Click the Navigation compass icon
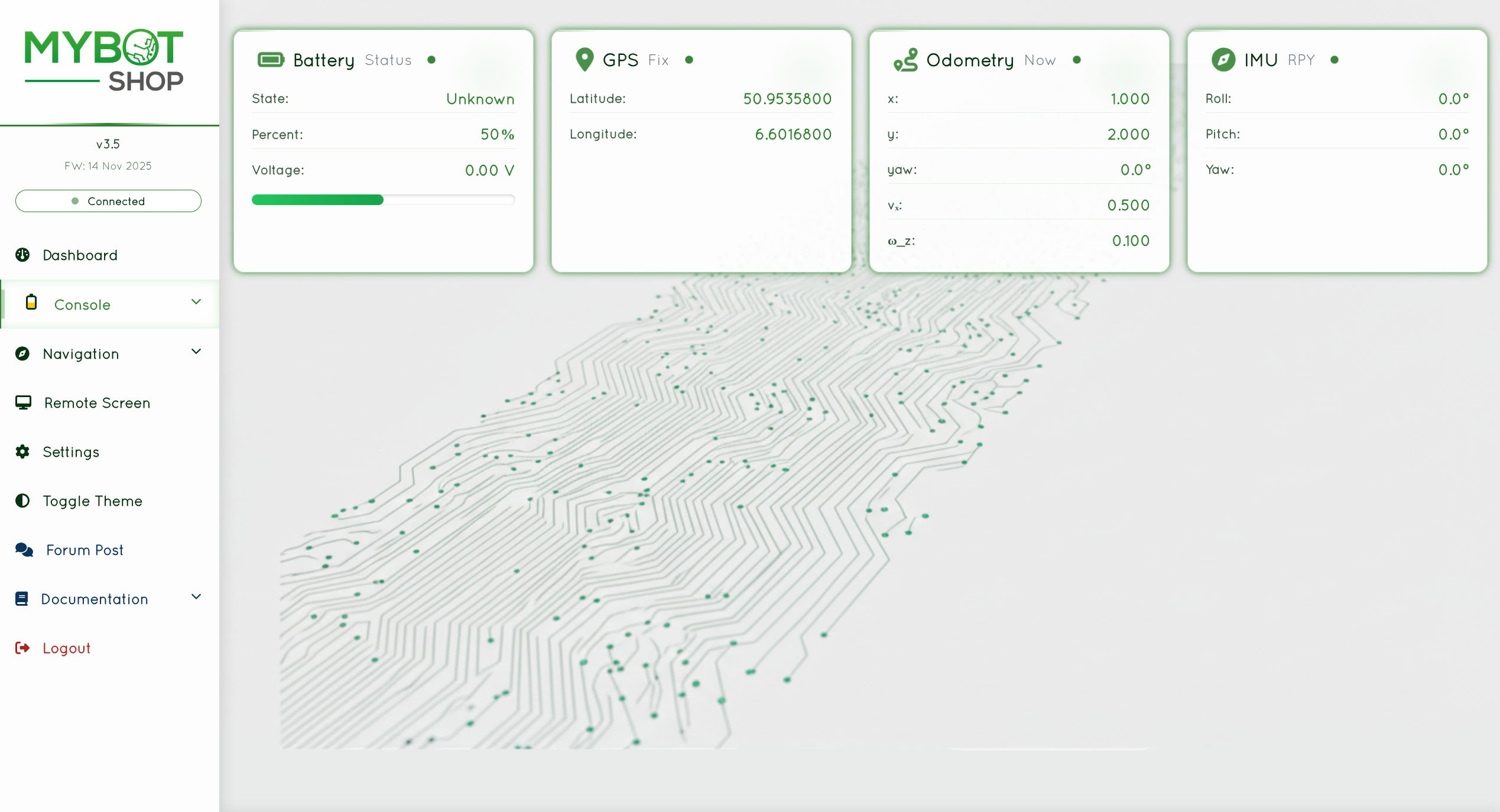This screenshot has width=1500, height=812. click(22, 353)
